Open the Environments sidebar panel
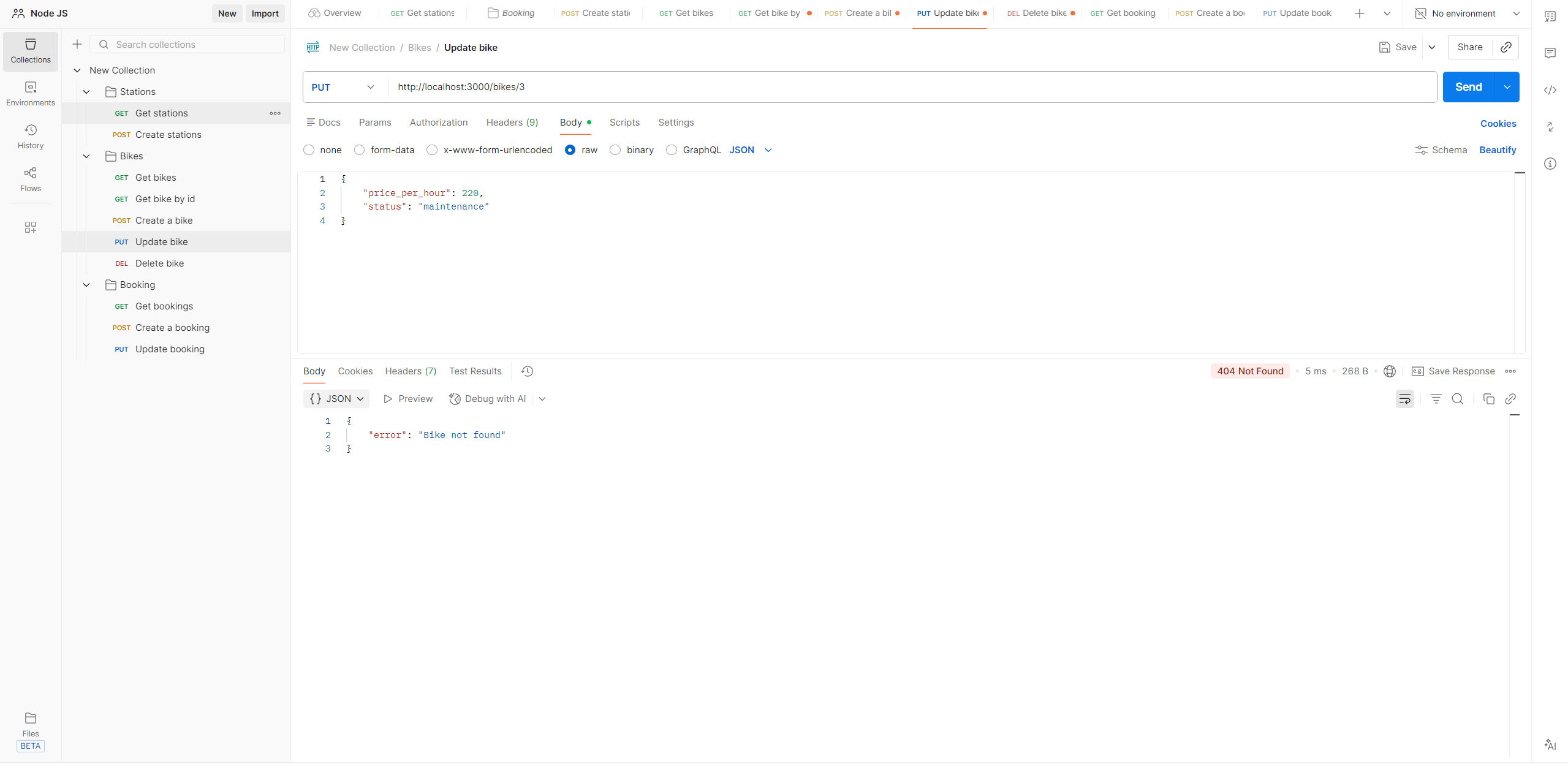The height and width of the screenshot is (764, 1568). point(31,93)
